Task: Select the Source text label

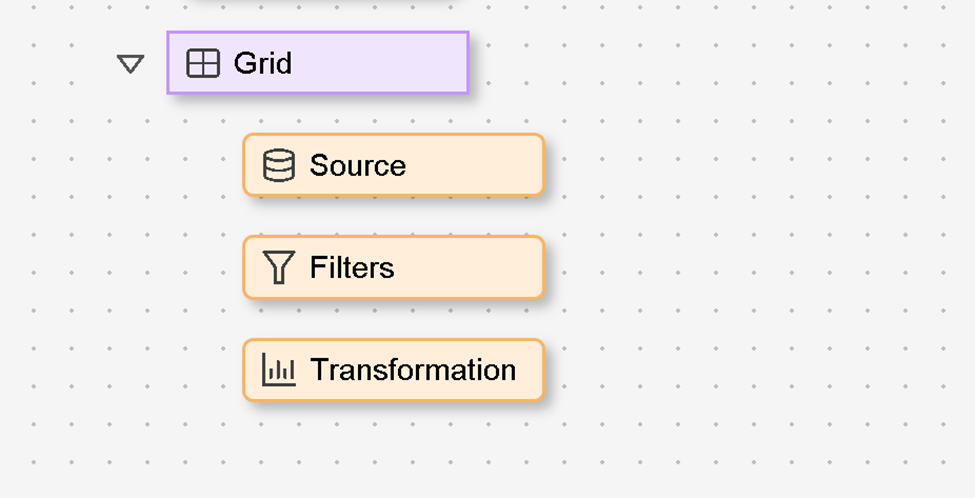Action: click(x=357, y=165)
